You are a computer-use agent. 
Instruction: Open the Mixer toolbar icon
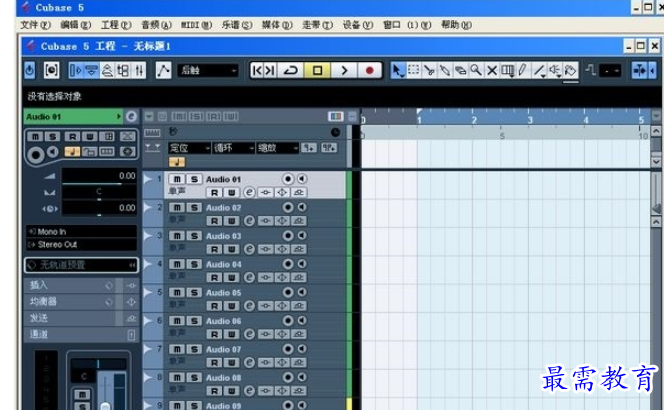pos(139,70)
